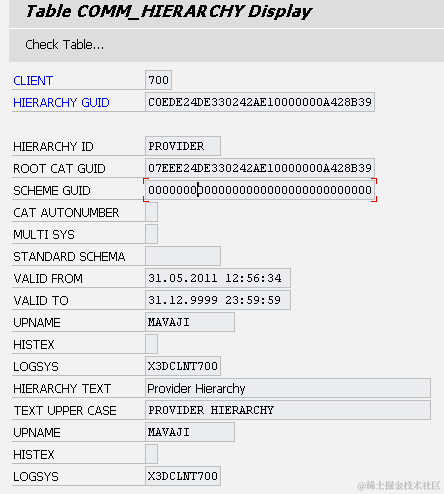Screen dimensions: 444x494
Task: Click the second UPNAME field below TEXT UPPER CASE
Action: coord(190,432)
